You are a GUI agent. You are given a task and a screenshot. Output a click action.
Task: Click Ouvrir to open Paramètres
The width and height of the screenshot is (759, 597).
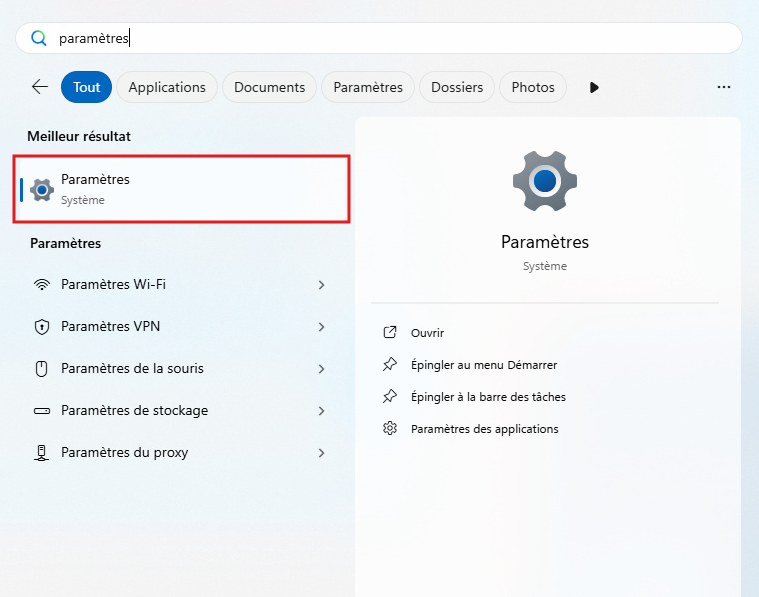(427, 333)
